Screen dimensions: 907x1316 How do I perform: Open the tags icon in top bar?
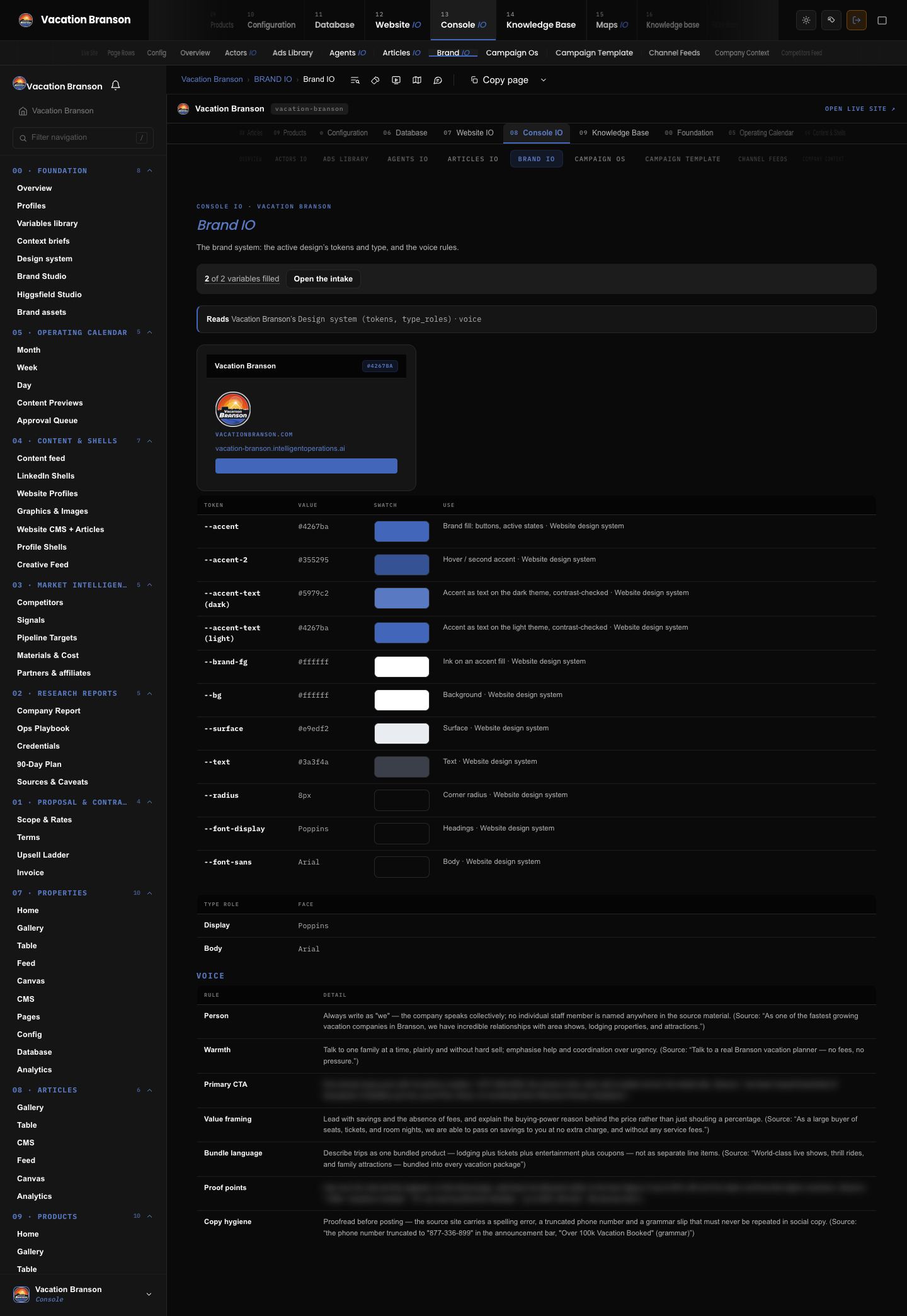point(831,20)
